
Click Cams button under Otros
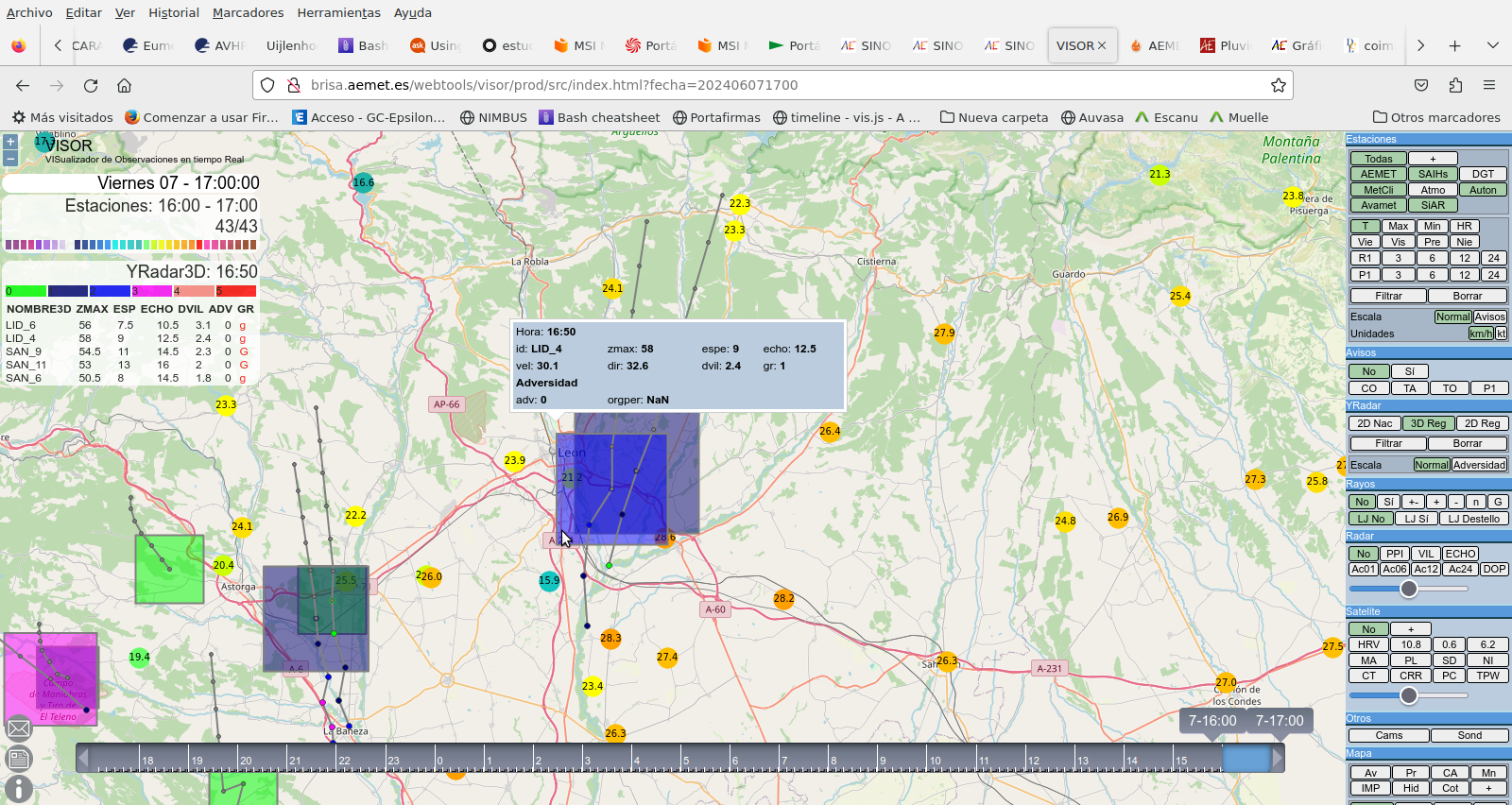(1388, 735)
